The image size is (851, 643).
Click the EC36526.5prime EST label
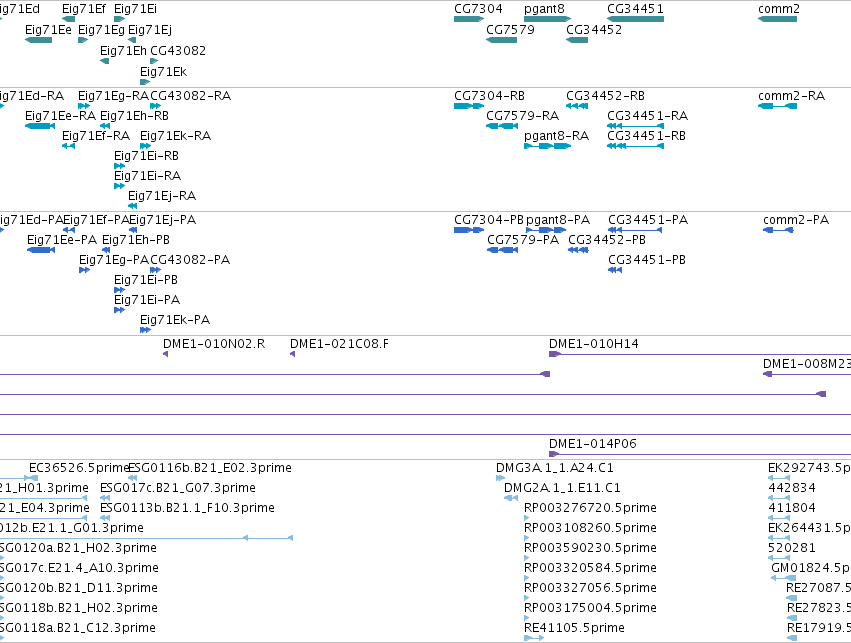tap(79, 468)
